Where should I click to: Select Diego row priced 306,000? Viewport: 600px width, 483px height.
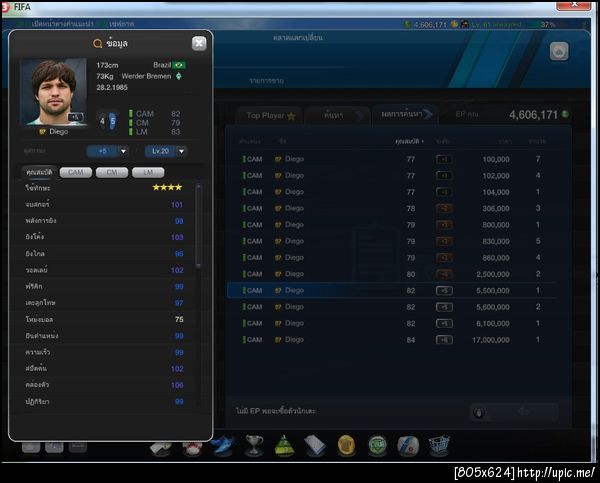point(391,208)
